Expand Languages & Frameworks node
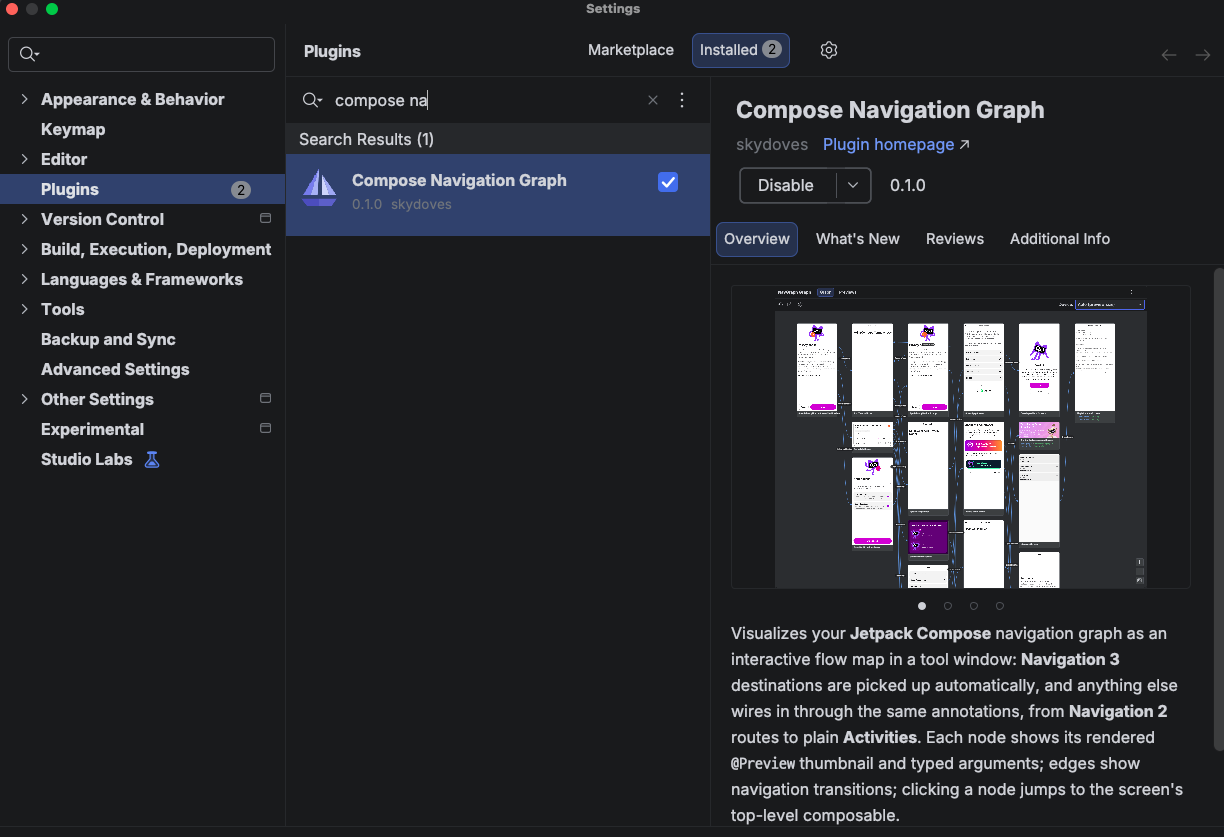This screenshot has height=837, width=1224. click(x=24, y=279)
